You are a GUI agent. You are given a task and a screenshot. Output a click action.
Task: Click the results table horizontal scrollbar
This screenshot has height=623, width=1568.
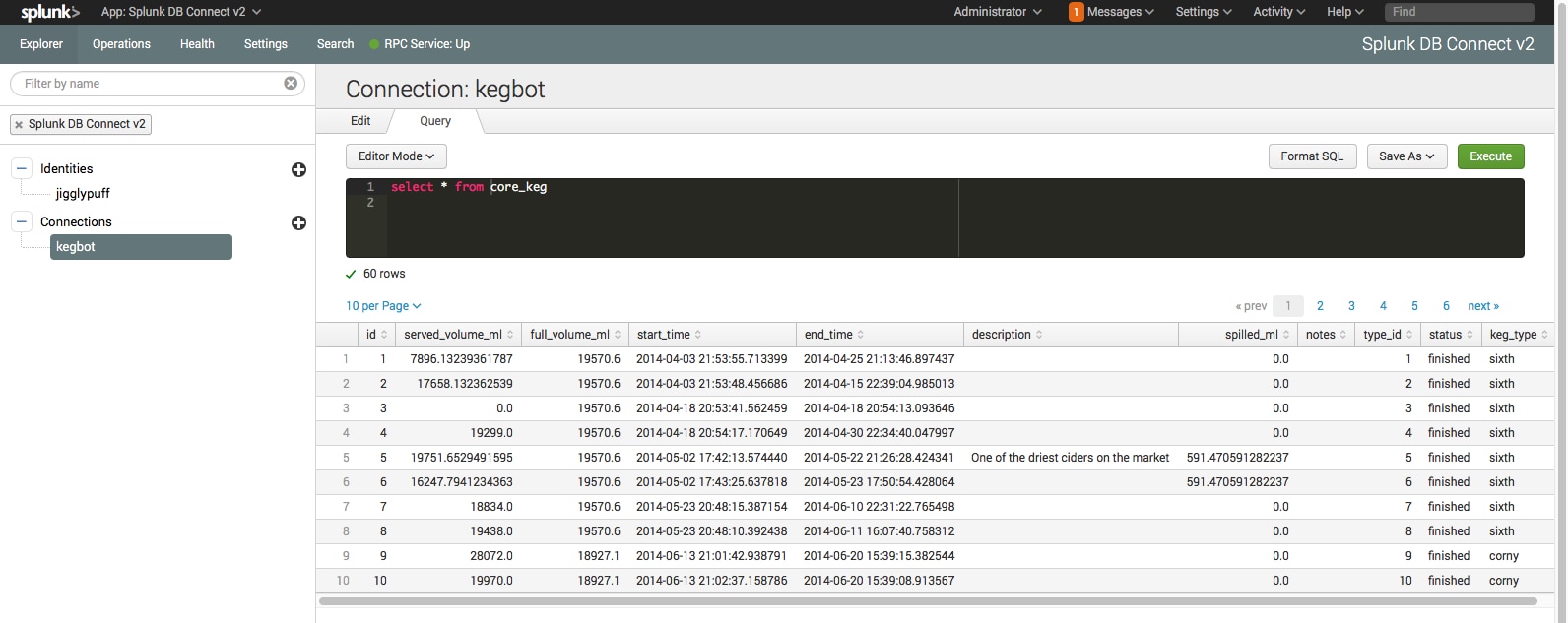pyautogui.click(x=928, y=601)
